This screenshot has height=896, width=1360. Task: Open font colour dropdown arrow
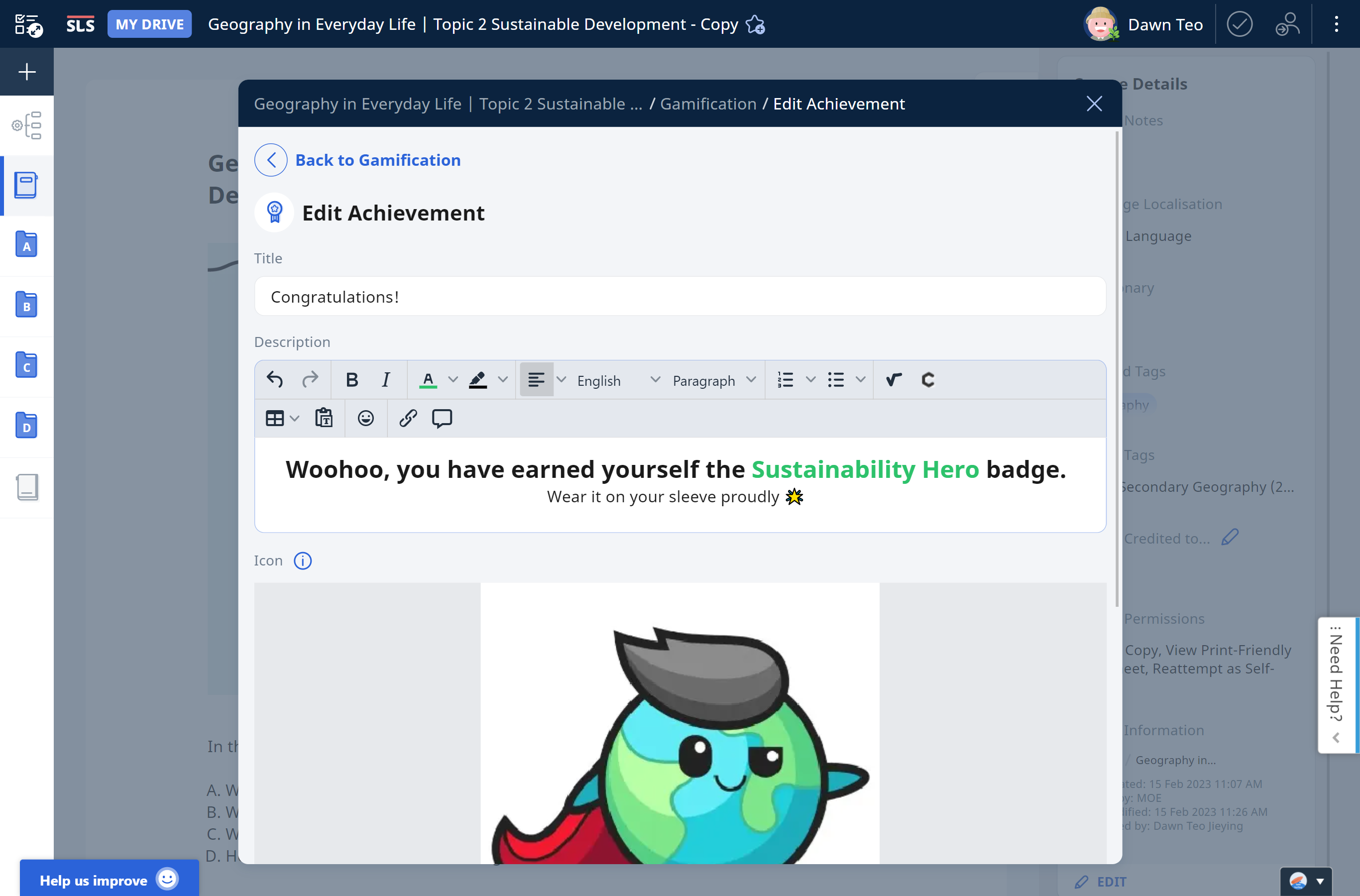pos(453,379)
